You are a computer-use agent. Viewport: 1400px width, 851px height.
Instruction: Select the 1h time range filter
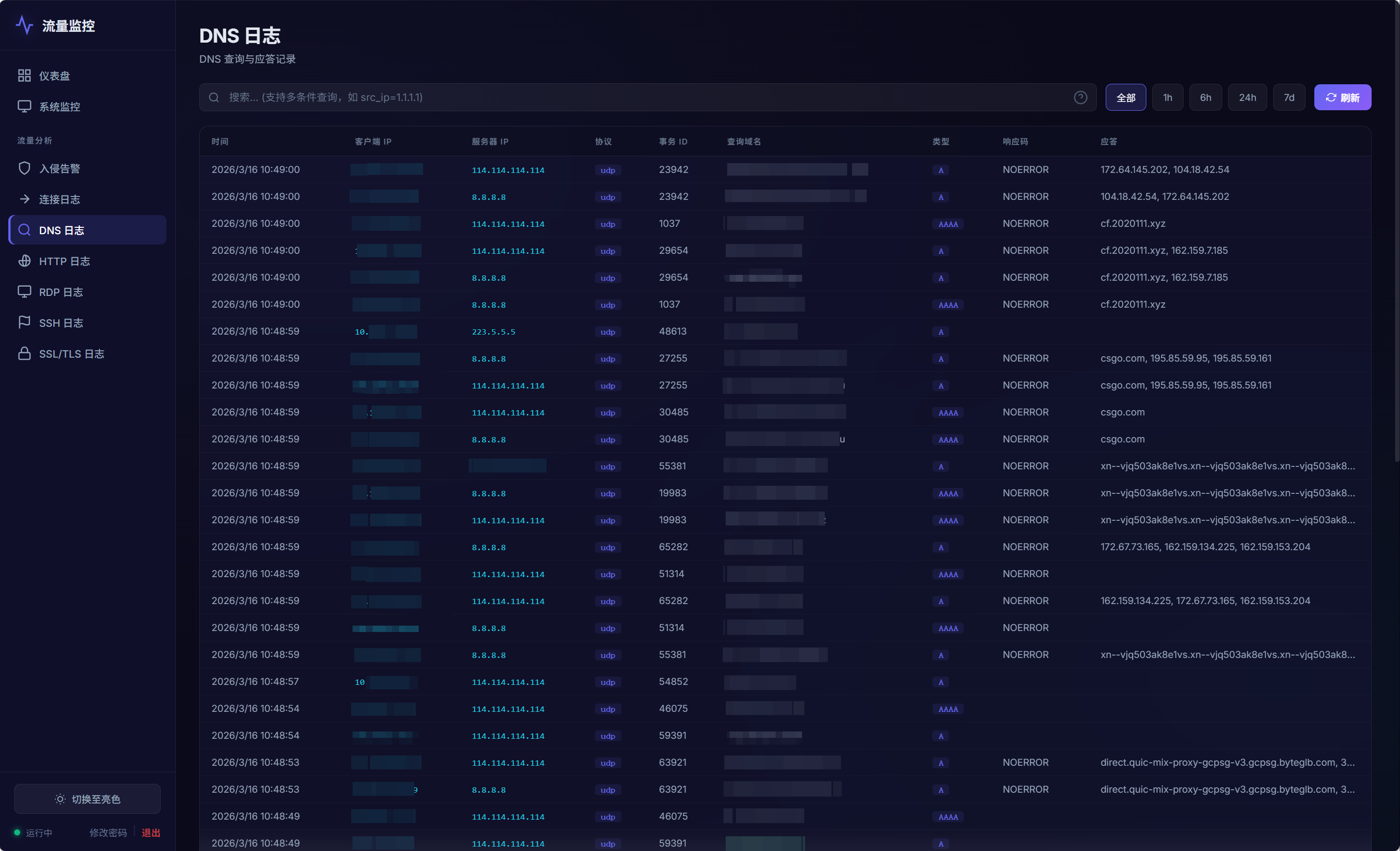coord(1167,97)
